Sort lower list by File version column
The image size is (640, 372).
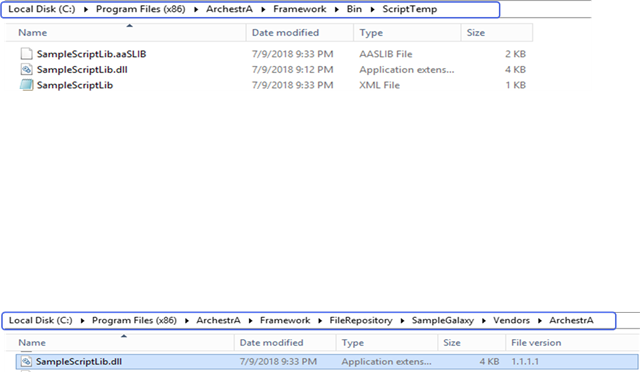coord(572,343)
